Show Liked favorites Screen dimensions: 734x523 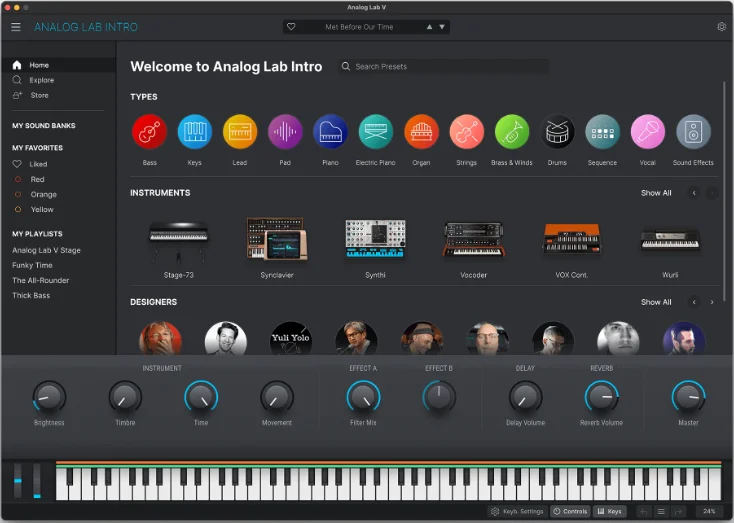[30, 164]
